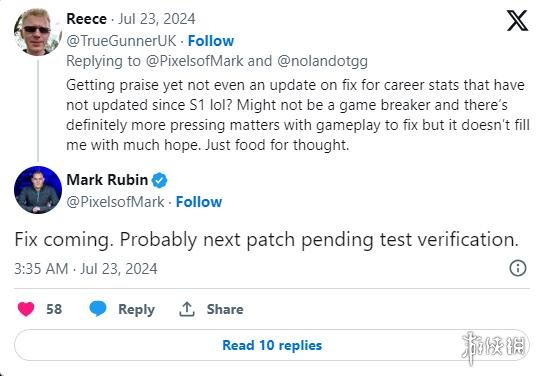Click the X logo icon
The height and width of the screenshot is (376, 540).
point(517,21)
